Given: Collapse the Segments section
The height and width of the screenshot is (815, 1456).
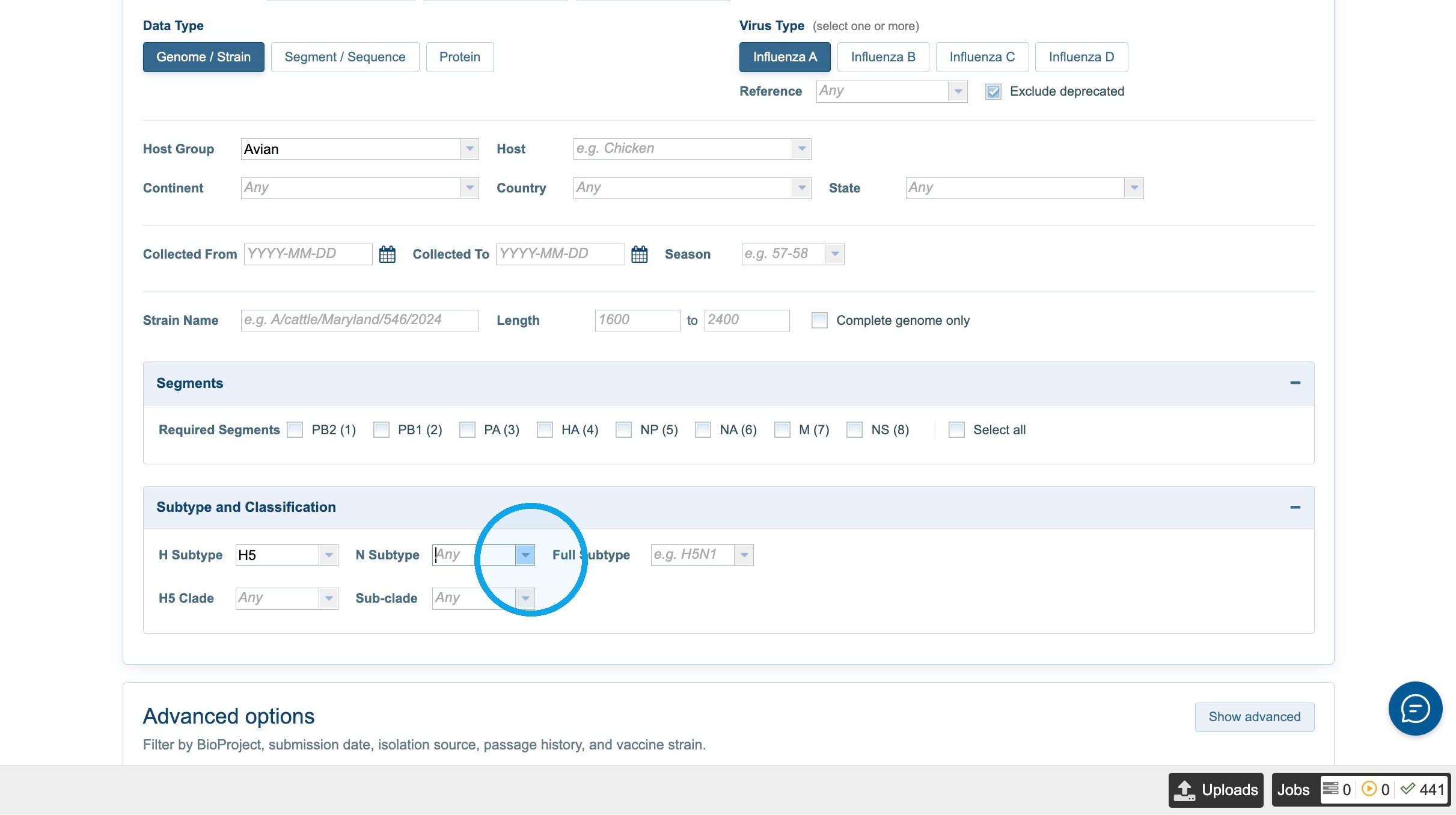Looking at the screenshot, I should coord(1295,383).
